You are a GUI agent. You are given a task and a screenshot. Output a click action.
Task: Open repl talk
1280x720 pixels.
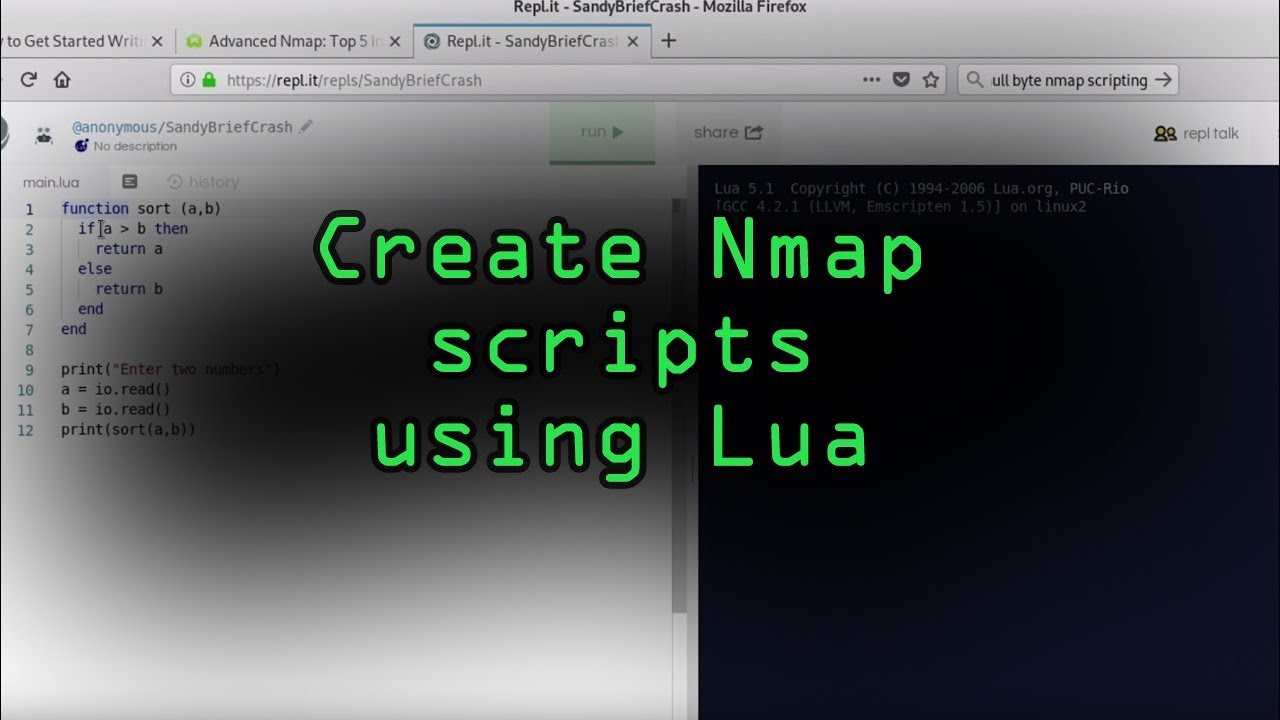pos(1196,133)
